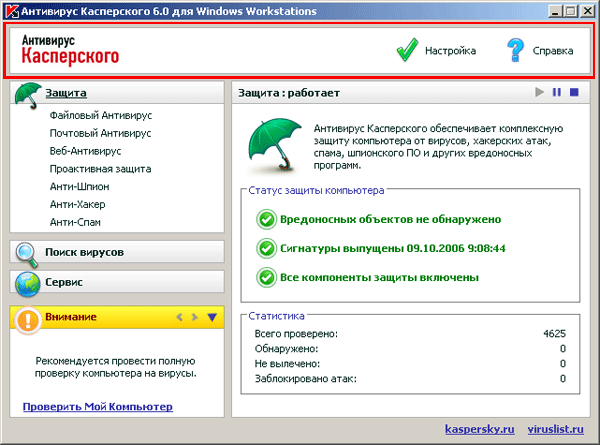Show previous notification with left arrow

pyautogui.click(x=179, y=317)
